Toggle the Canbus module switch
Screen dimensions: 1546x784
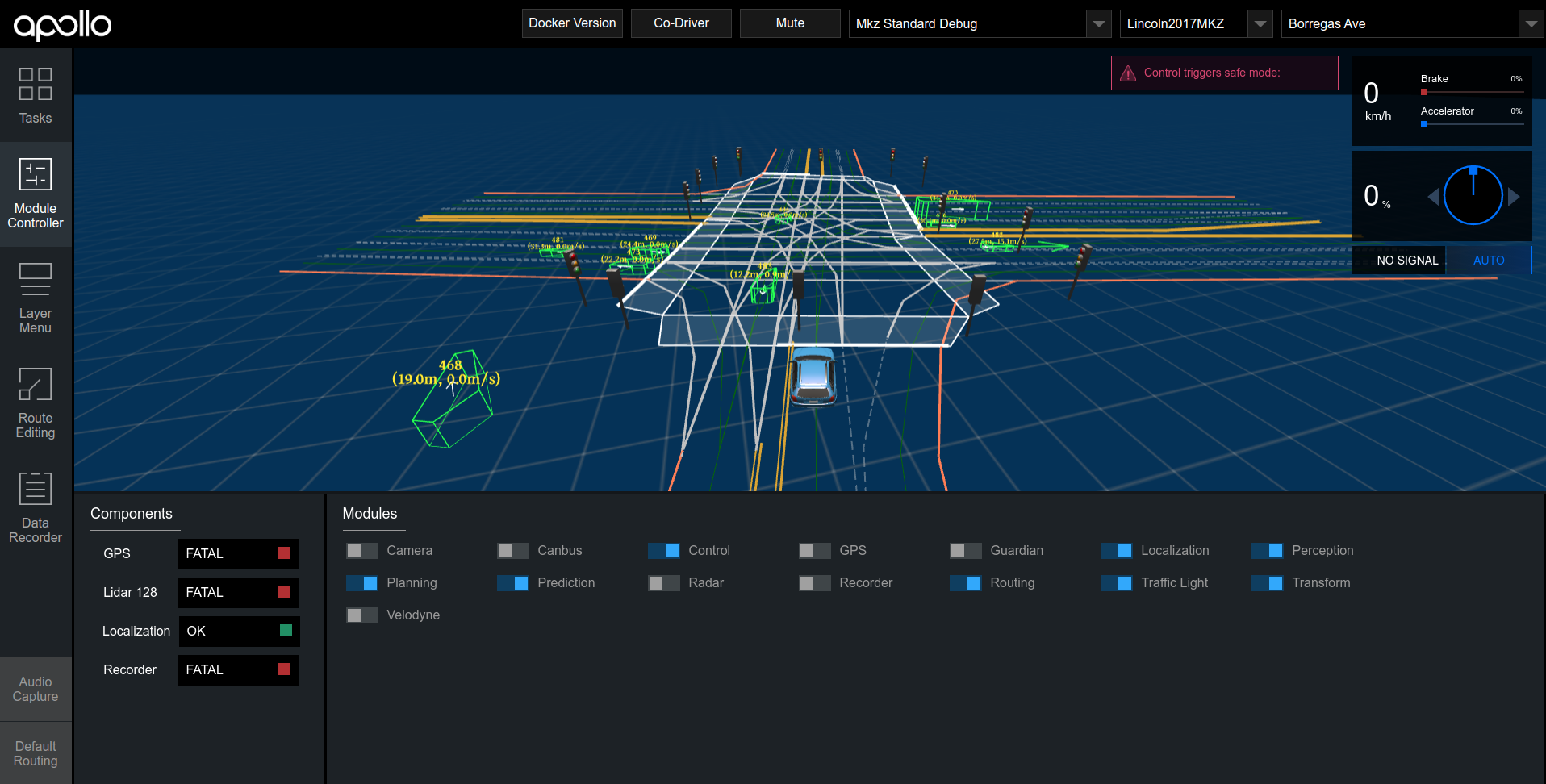pos(513,551)
